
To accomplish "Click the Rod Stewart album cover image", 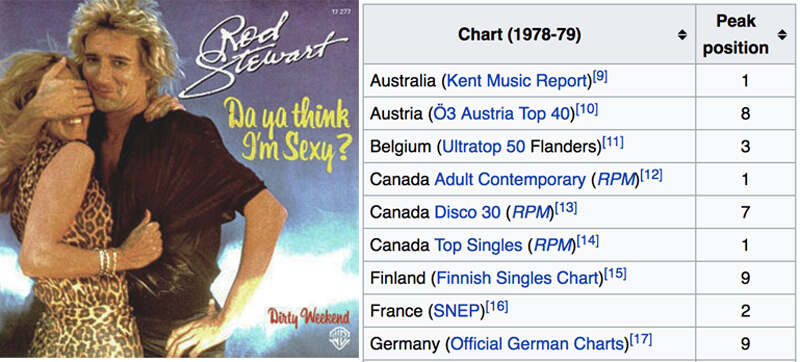I will (179, 179).
